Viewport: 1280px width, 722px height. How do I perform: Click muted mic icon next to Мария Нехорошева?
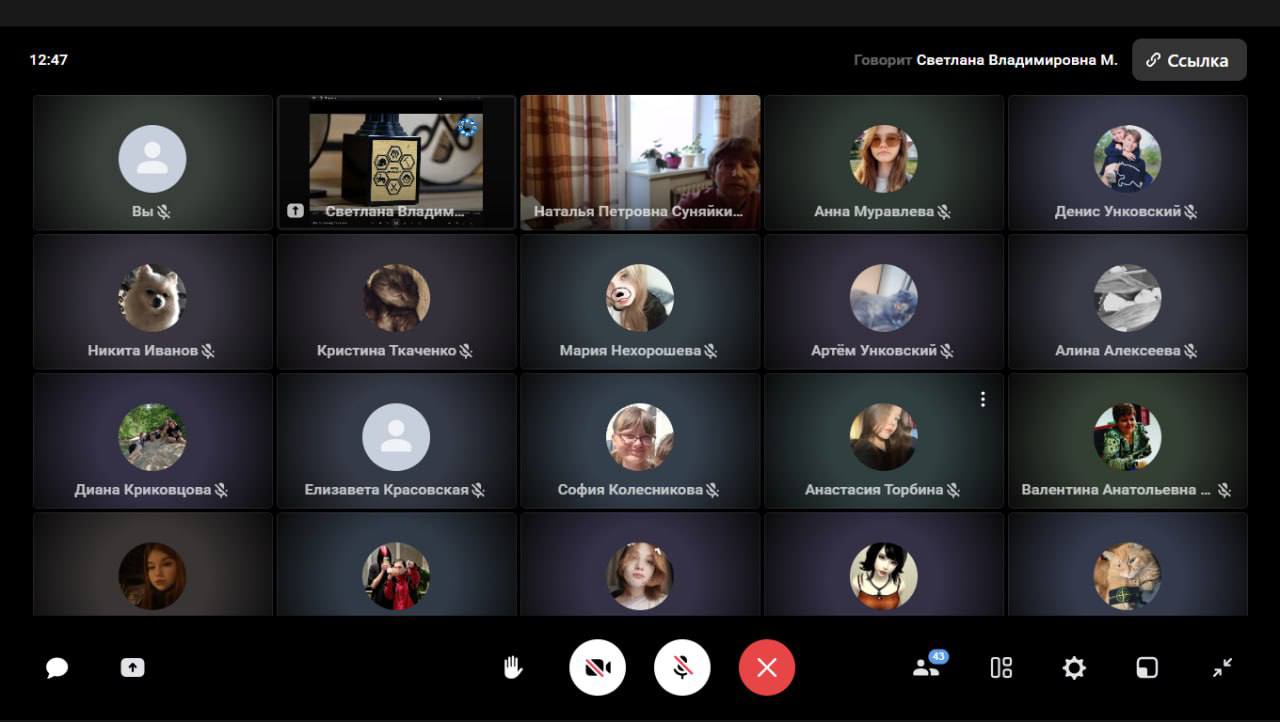click(x=711, y=351)
